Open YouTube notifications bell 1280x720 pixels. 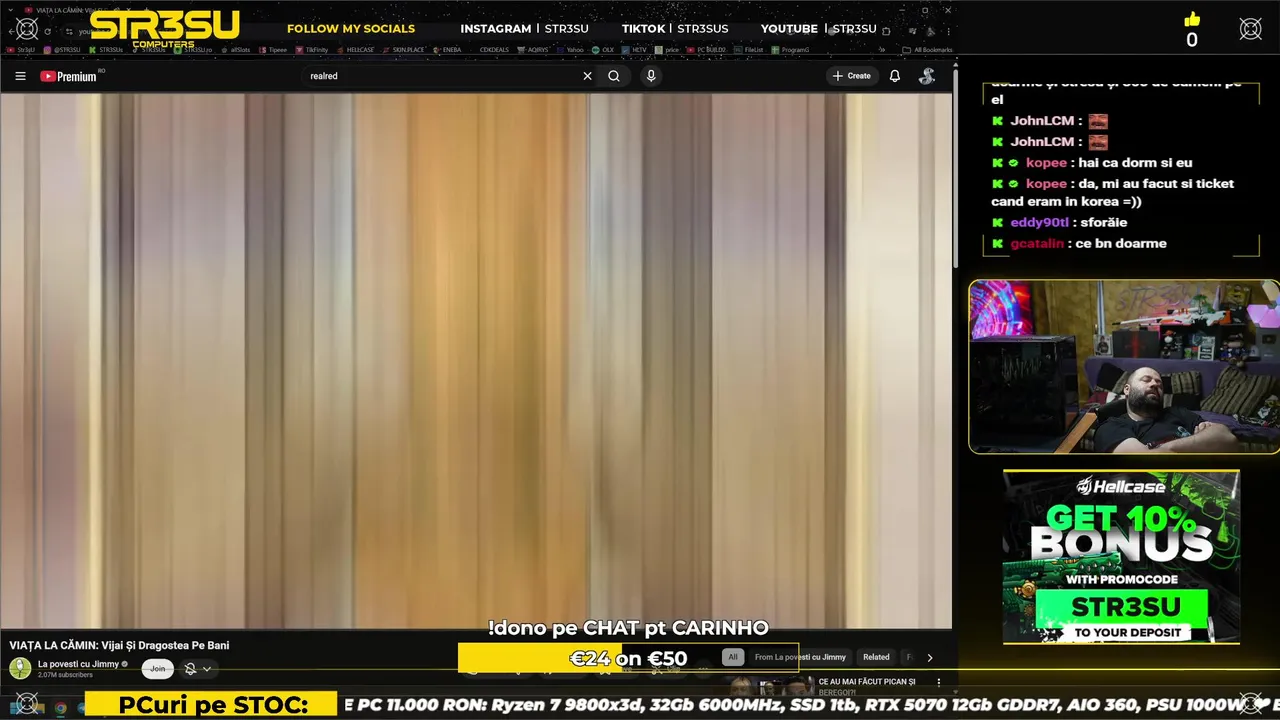coord(895,76)
